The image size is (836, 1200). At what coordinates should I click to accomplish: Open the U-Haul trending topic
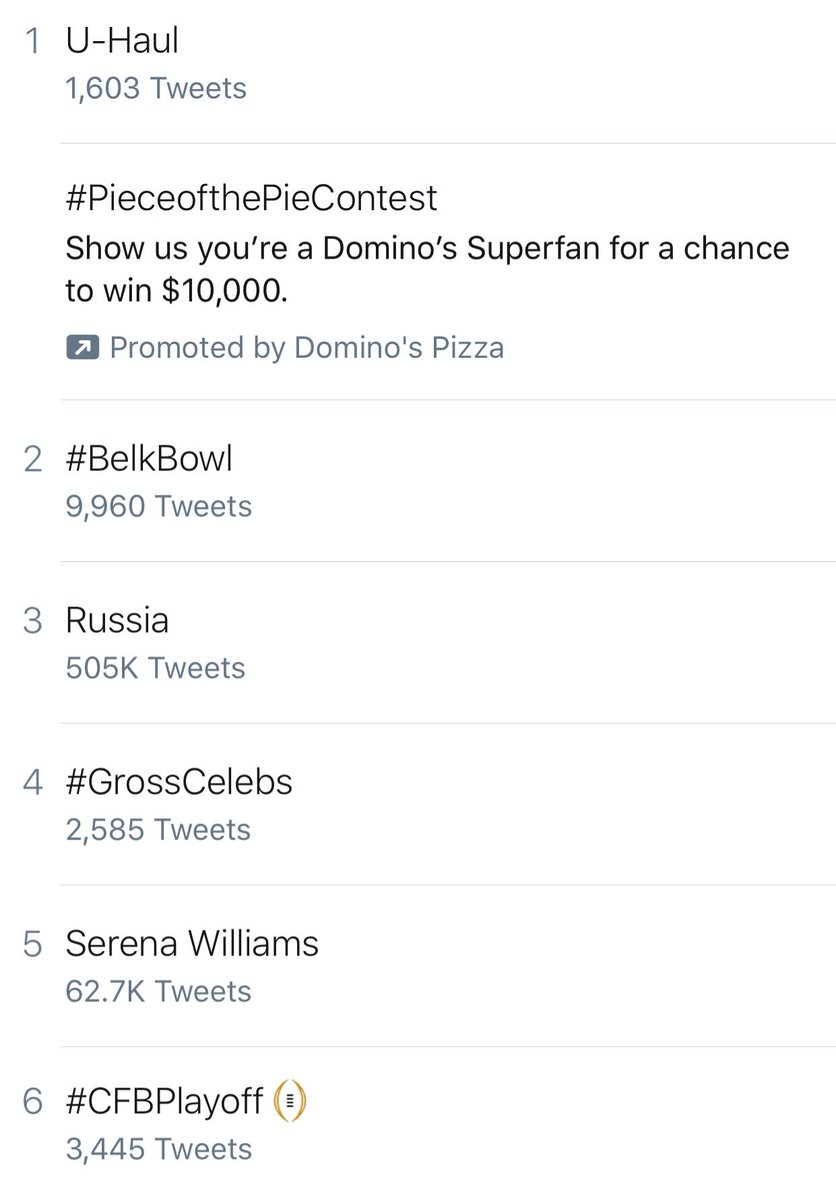[122, 41]
